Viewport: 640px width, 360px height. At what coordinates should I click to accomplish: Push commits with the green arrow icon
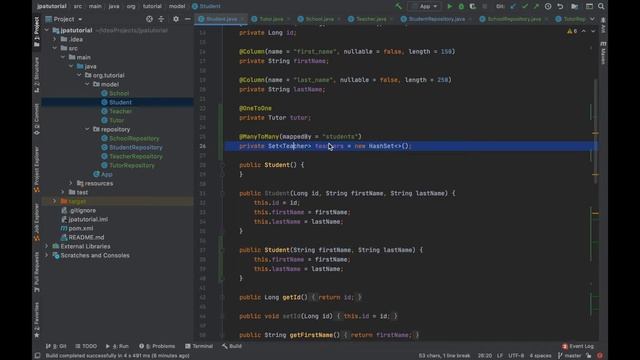pyautogui.click(x=536, y=6)
